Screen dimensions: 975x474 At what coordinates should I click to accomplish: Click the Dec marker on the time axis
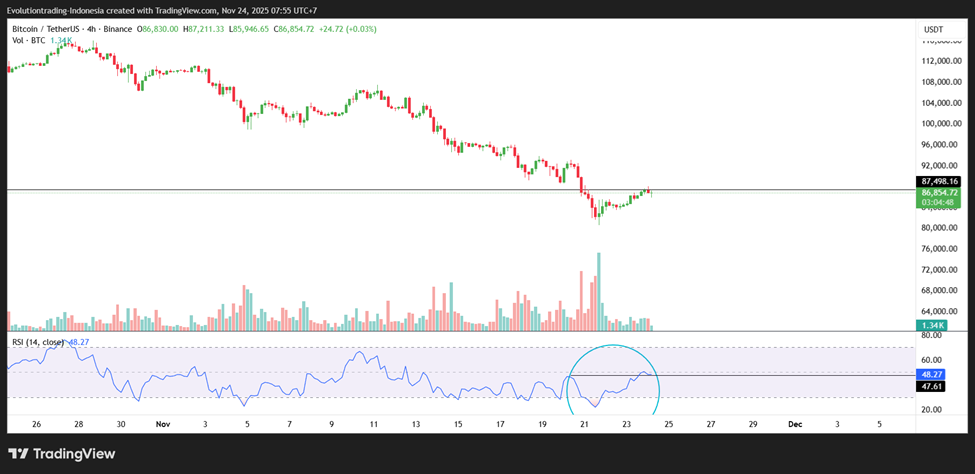(795, 424)
